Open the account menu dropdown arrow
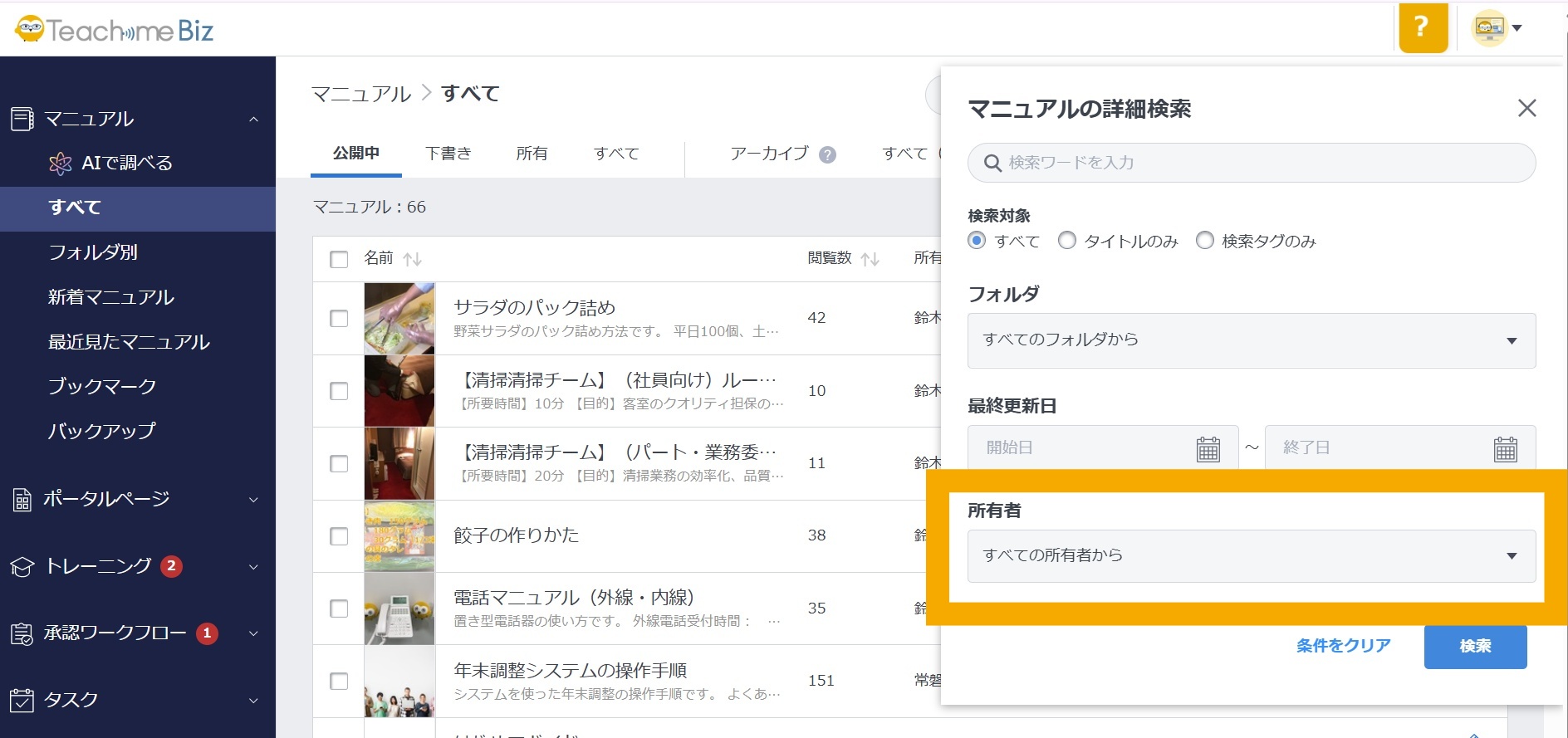The image size is (1568, 738). pyautogui.click(x=1517, y=28)
